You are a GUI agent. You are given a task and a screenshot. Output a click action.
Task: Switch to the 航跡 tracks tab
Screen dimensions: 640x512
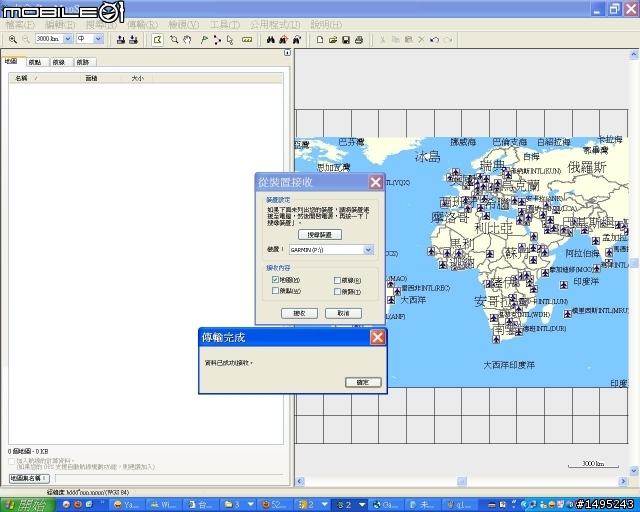pyautogui.click(x=83, y=62)
